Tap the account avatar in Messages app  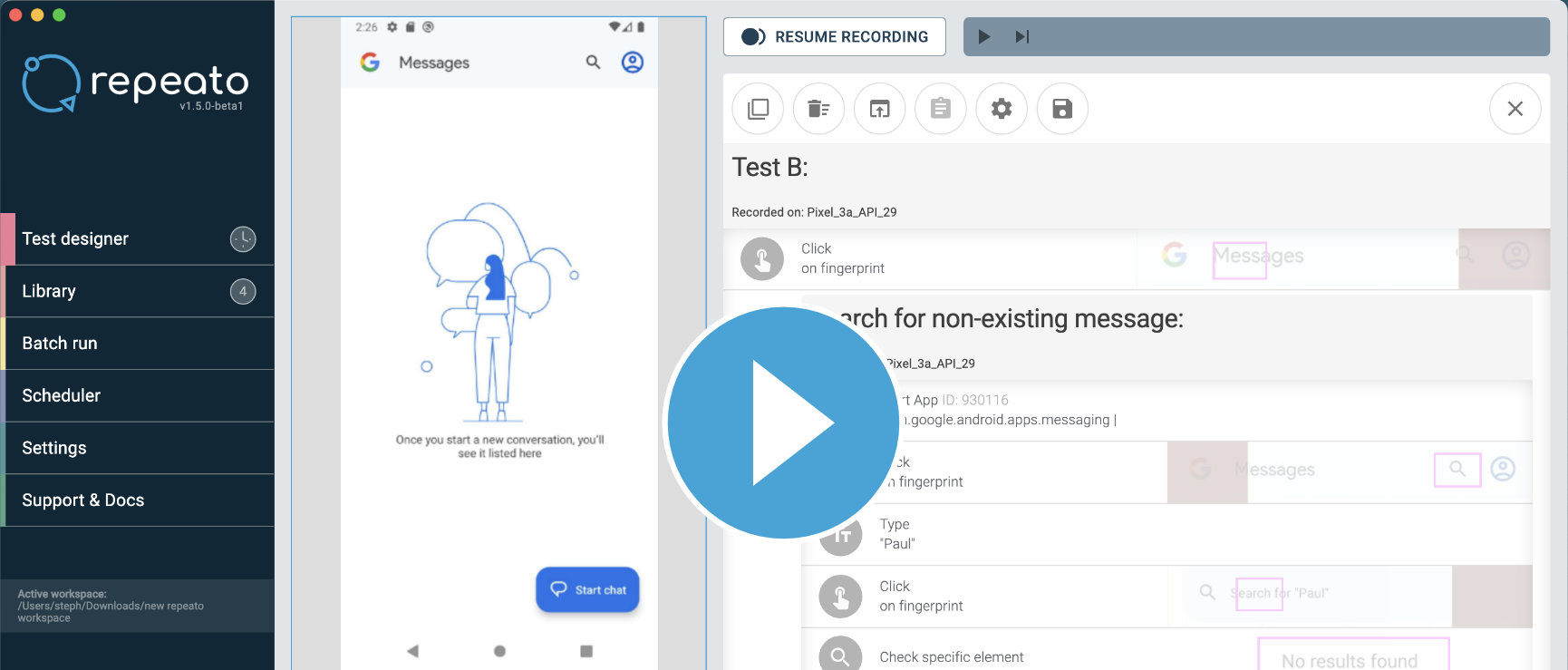632,63
